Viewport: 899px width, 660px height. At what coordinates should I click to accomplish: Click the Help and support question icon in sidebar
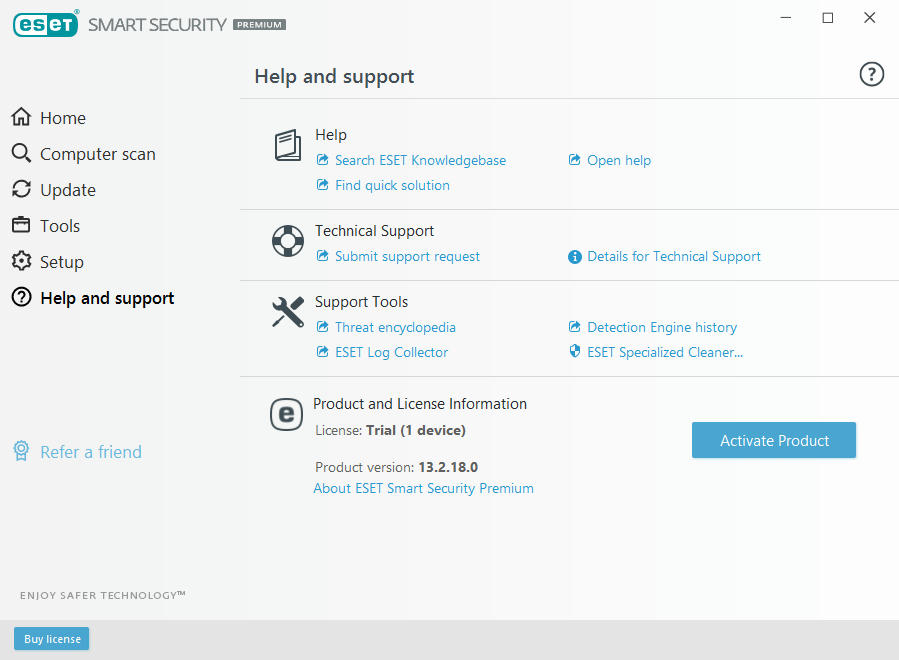[21, 297]
